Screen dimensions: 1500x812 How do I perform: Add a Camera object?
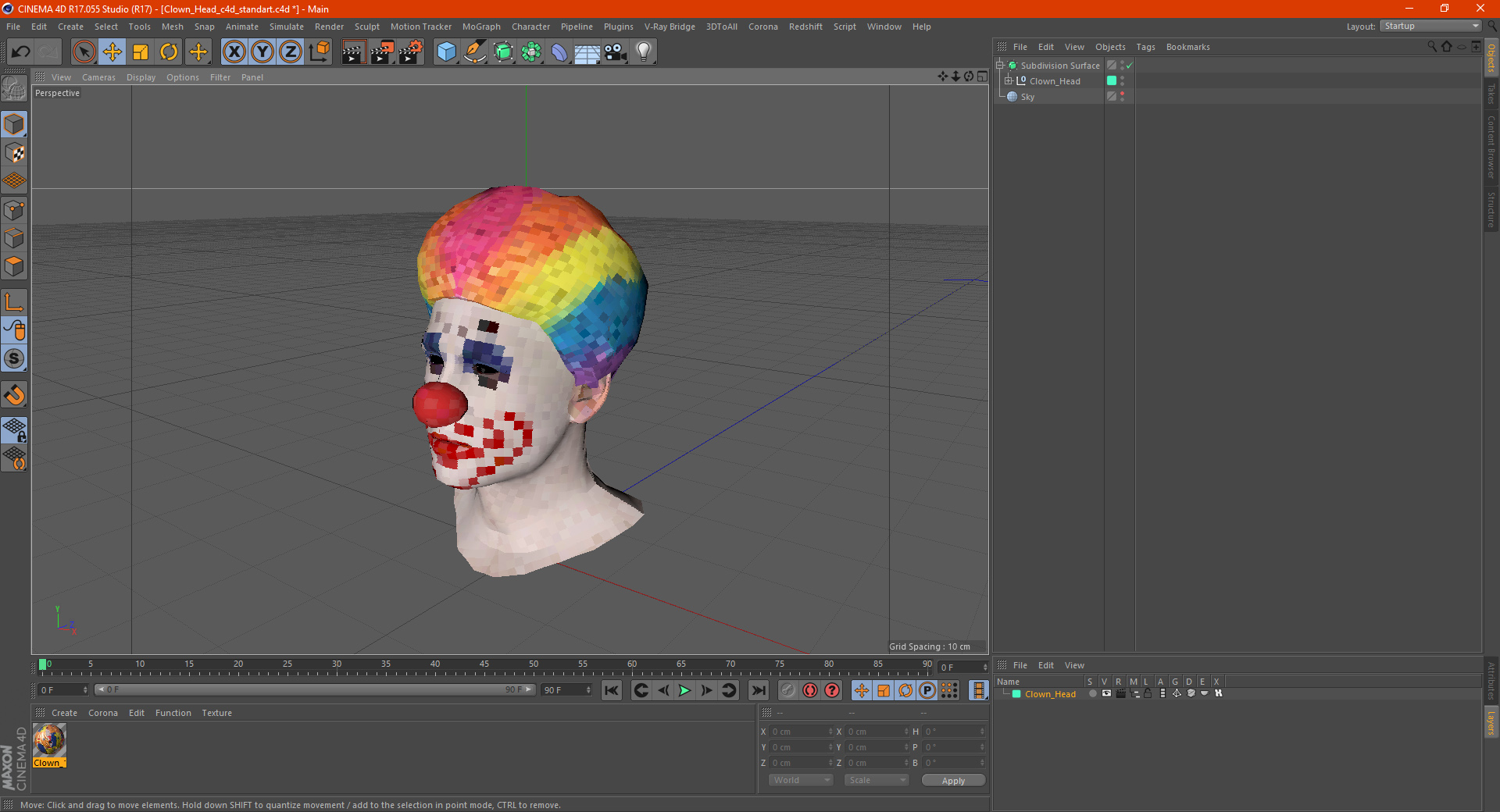[616, 52]
